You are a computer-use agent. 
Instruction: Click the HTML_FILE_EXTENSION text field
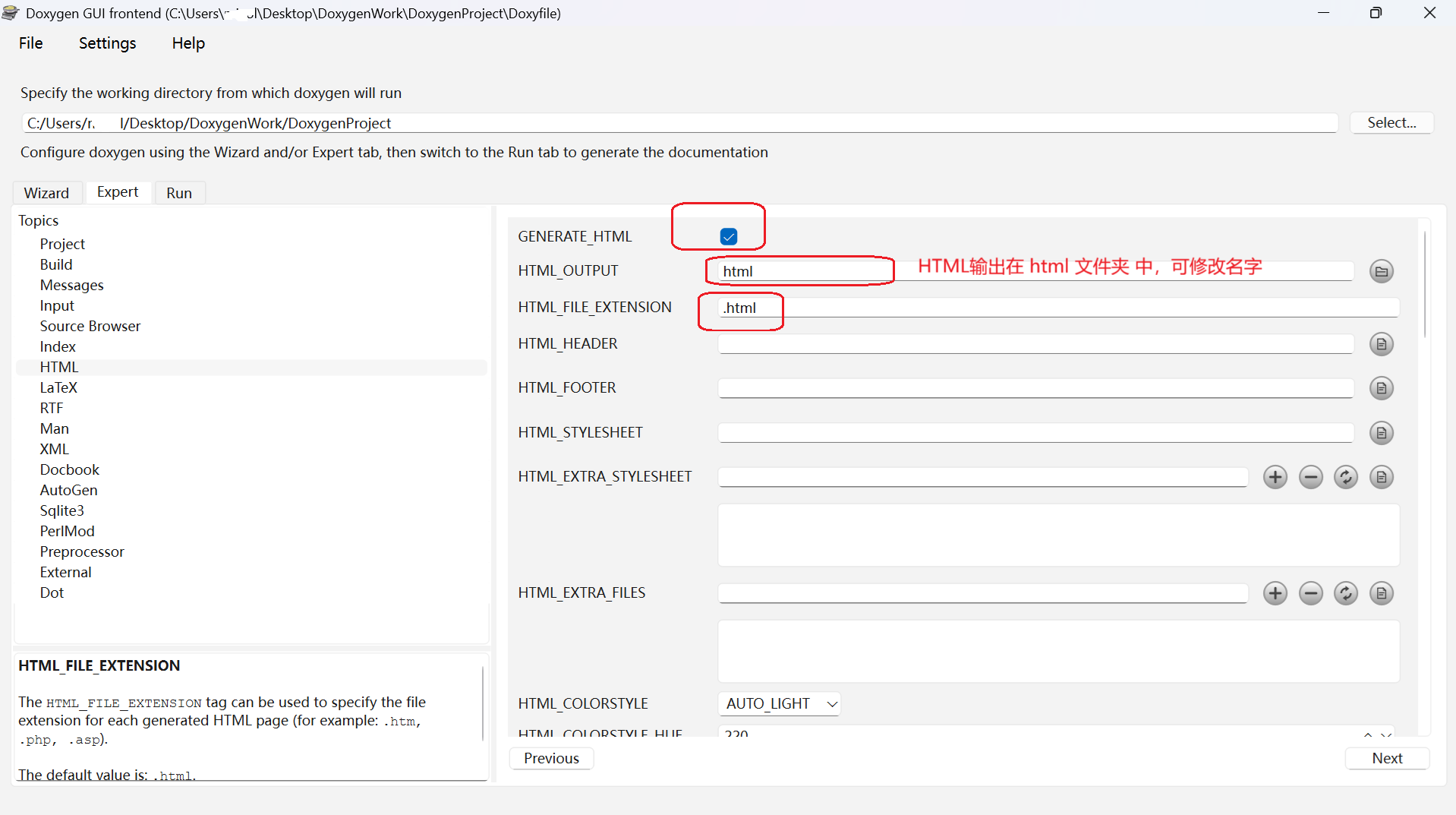pyautogui.click(x=1058, y=308)
